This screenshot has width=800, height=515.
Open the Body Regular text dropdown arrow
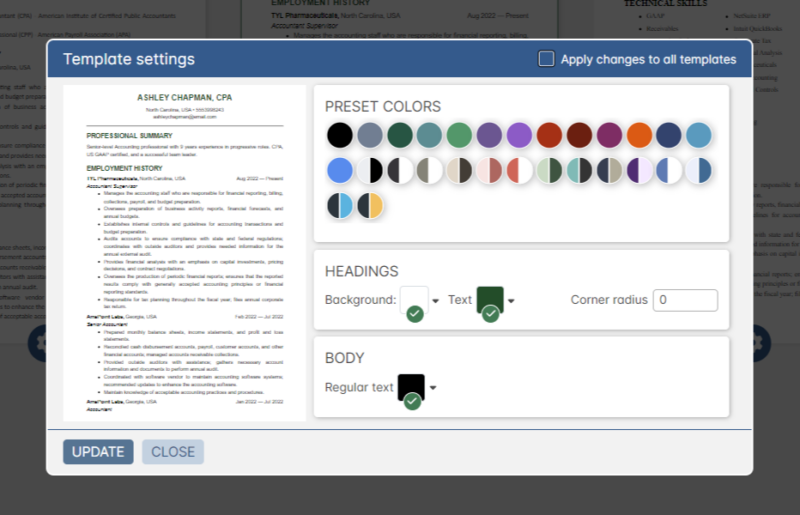point(432,388)
